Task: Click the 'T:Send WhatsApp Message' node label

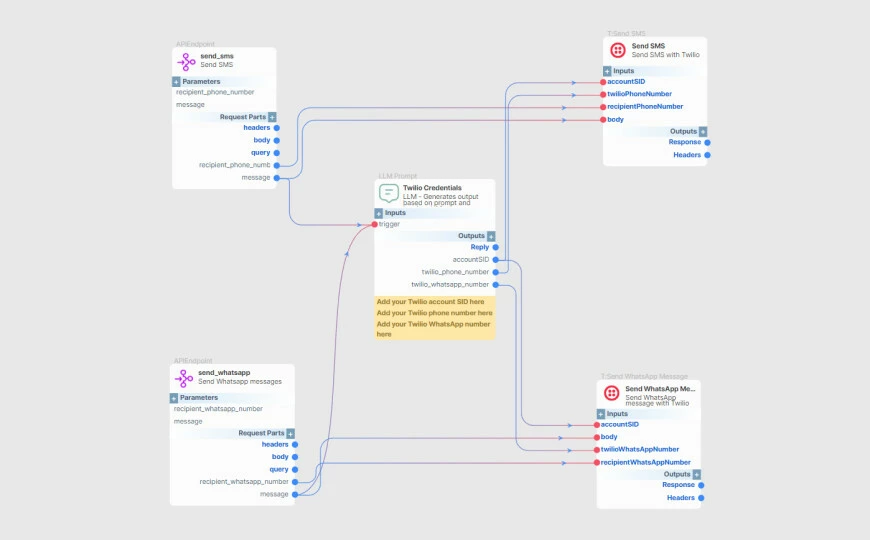Action: pos(644,376)
